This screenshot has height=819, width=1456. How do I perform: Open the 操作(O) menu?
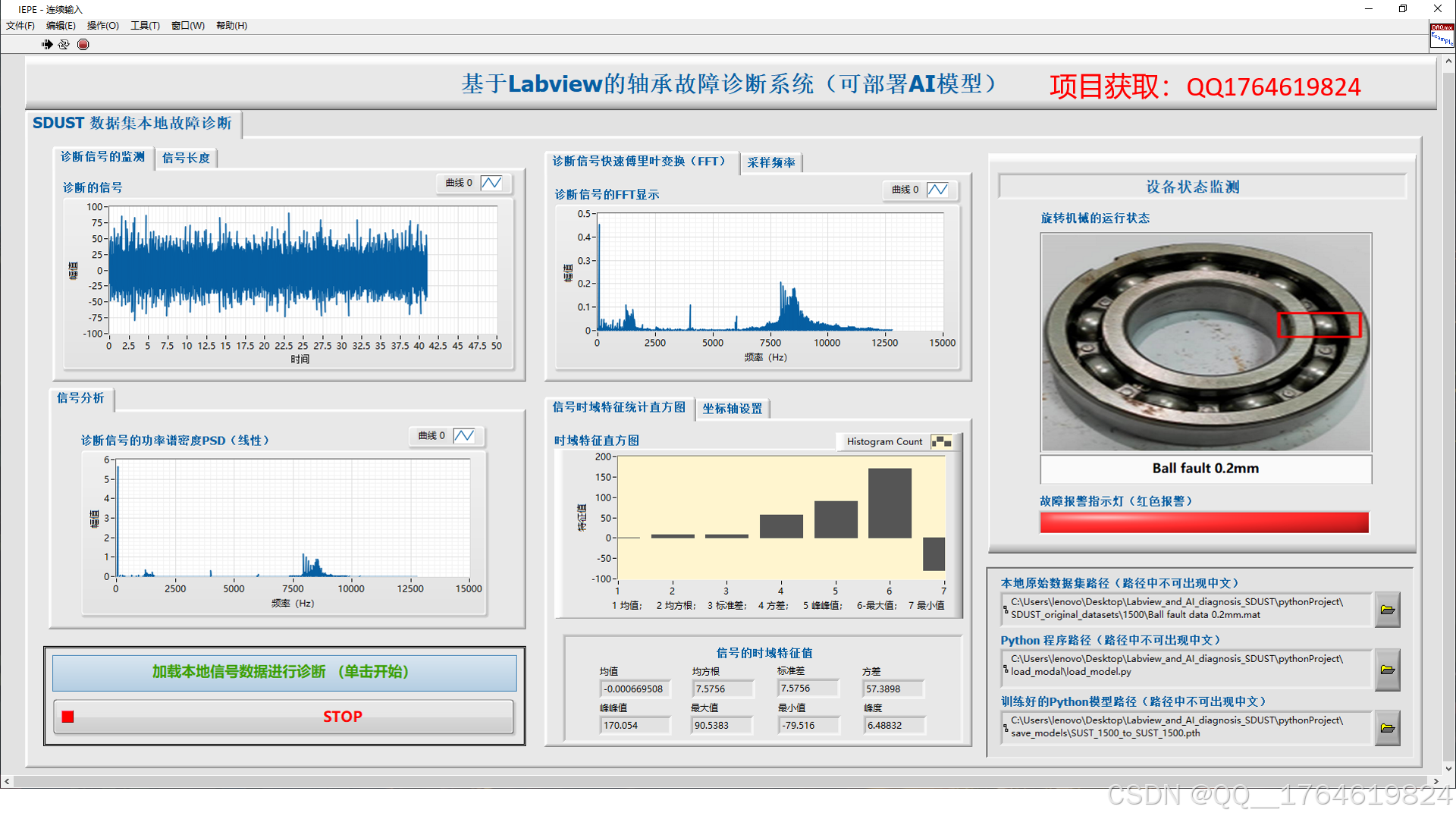pos(103,26)
